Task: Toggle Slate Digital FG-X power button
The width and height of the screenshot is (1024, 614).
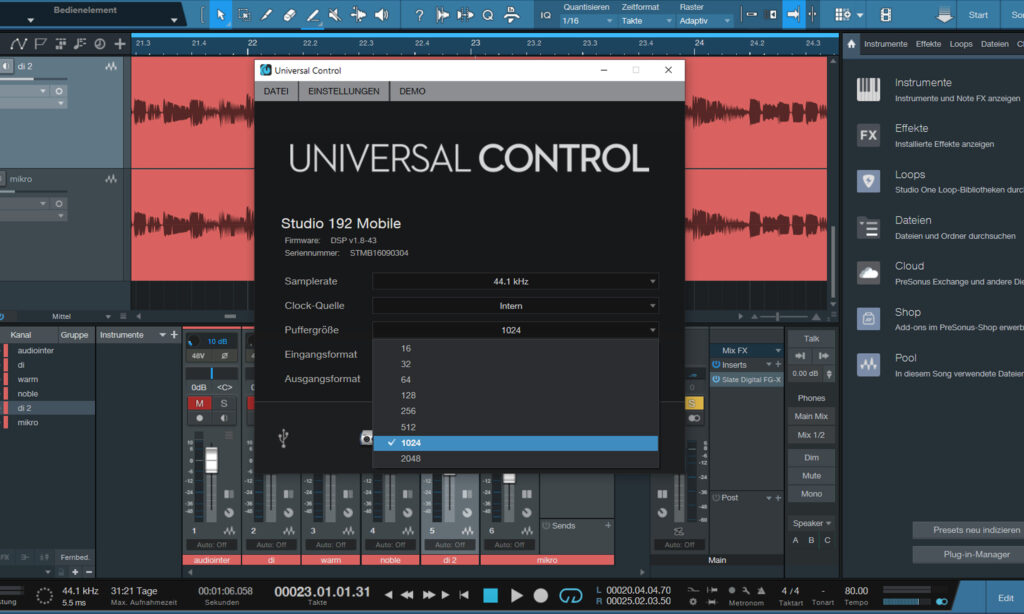Action: (716, 380)
